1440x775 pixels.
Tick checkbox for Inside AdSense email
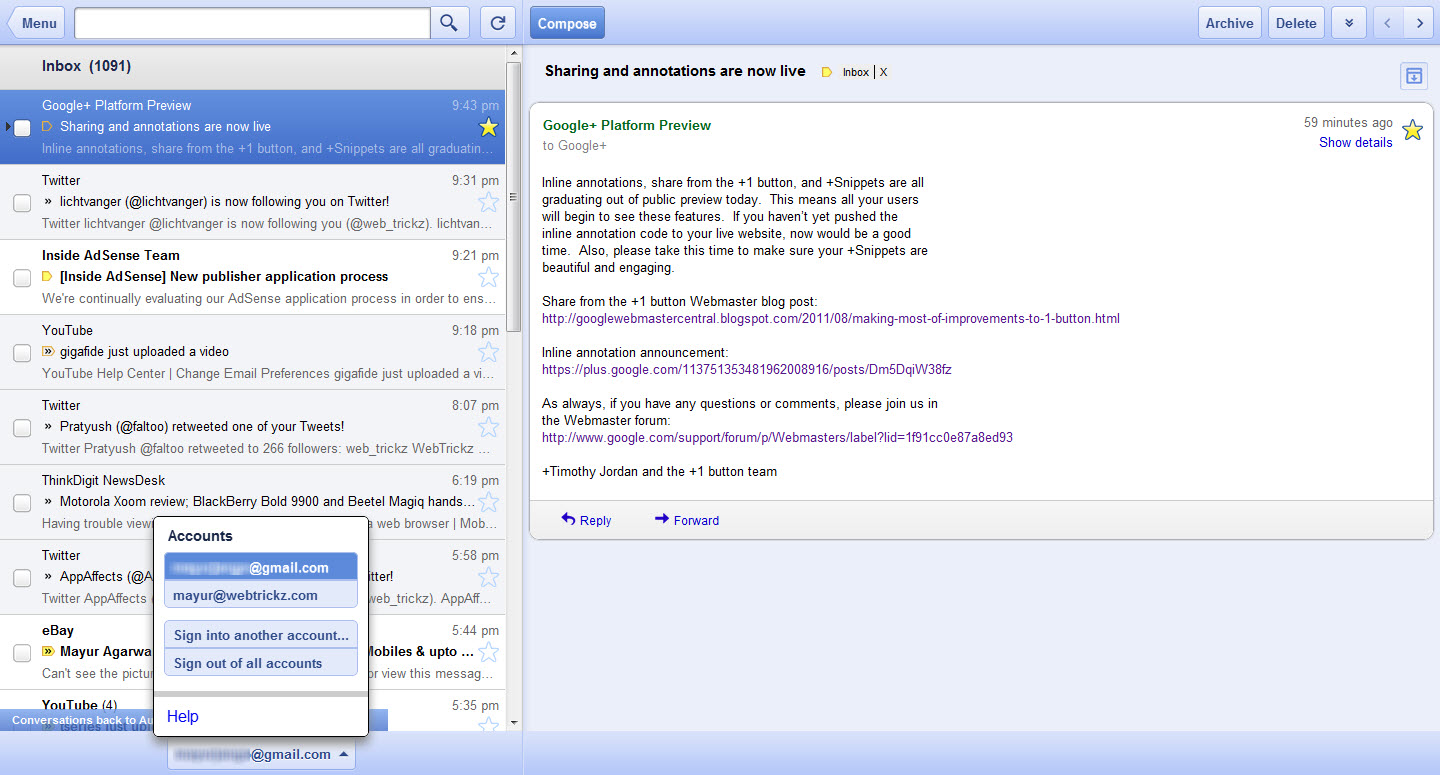click(x=22, y=278)
